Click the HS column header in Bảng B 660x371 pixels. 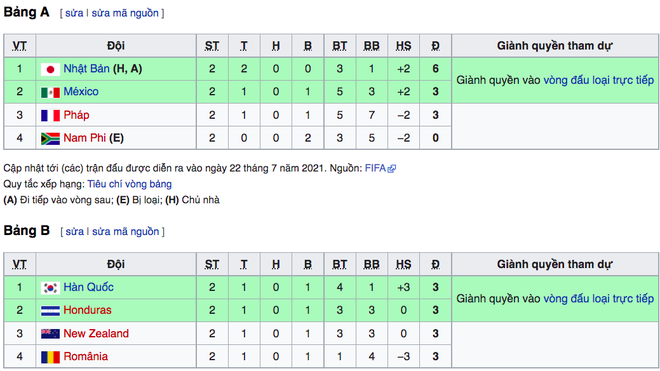coord(403,264)
